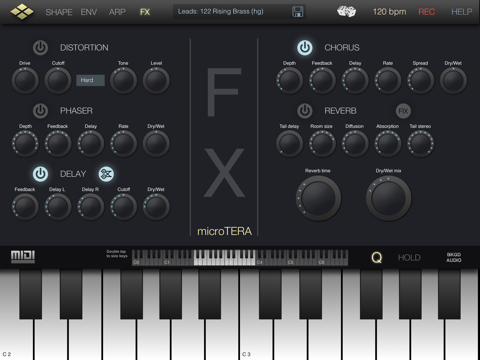Click the reverb FX round icon
The image size is (480, 360).
403,111
